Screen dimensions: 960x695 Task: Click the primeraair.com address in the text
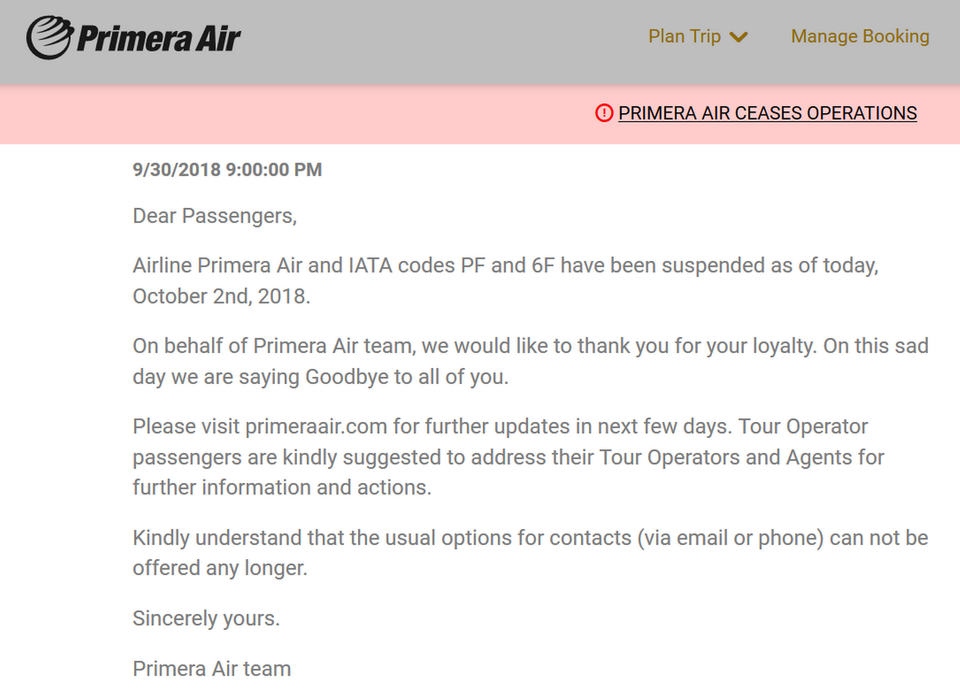click(x=316, y=427)
